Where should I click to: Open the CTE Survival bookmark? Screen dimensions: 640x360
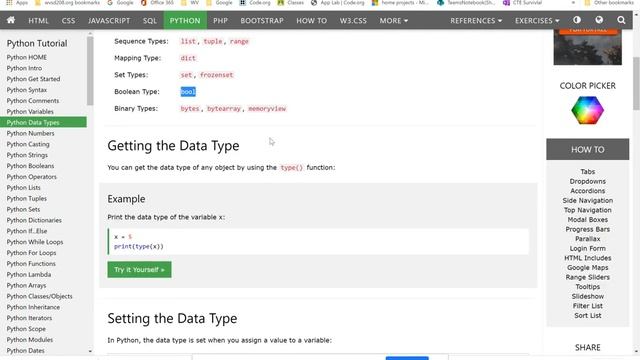pyautogui.click(x=523, y=2)
